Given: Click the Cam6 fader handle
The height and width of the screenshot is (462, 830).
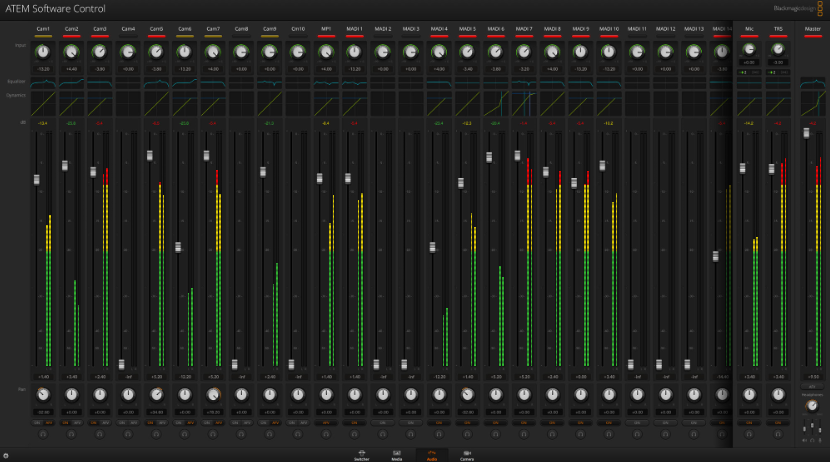Looking at the screenshot, I should pyautogui.click(x=178, y=247).
